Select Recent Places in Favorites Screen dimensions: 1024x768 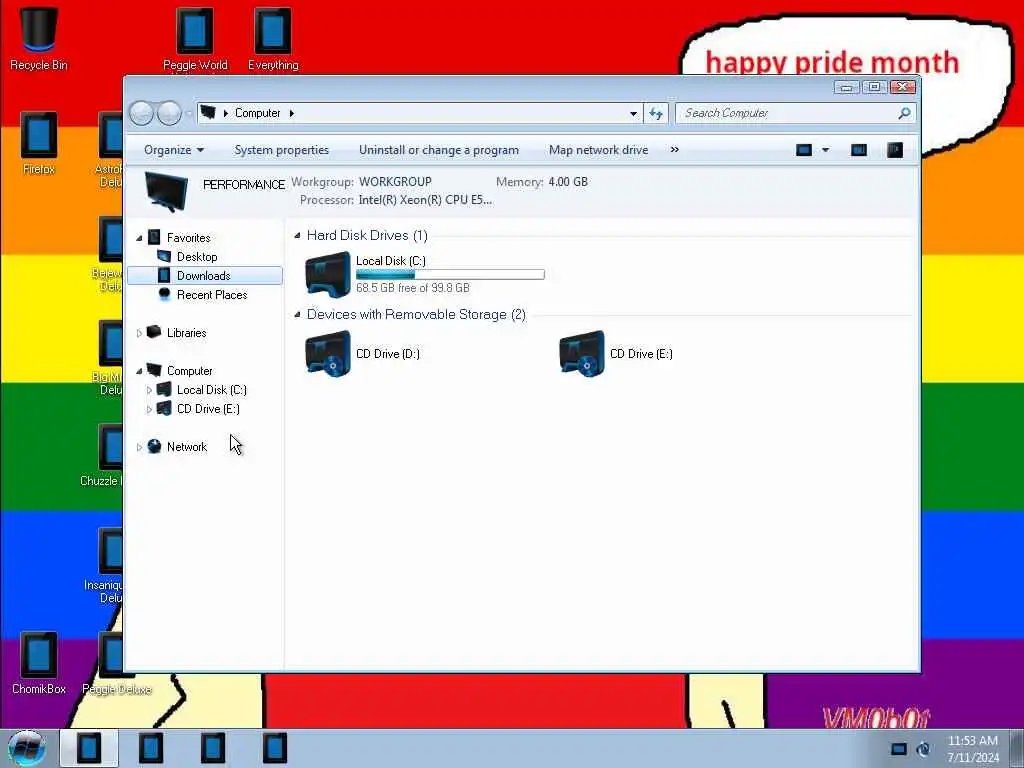pos(212,295)
